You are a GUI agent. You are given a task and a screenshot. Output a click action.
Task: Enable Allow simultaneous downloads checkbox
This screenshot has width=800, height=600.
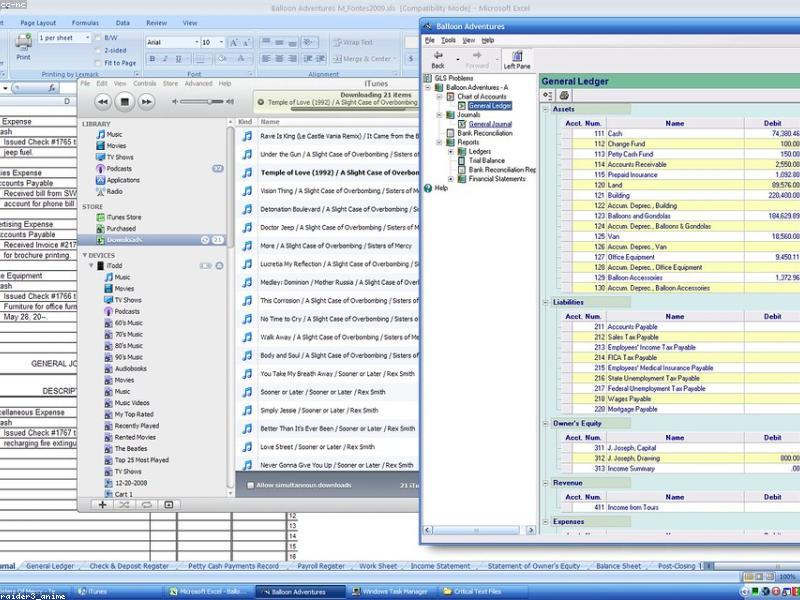click(x=250, y=485)
